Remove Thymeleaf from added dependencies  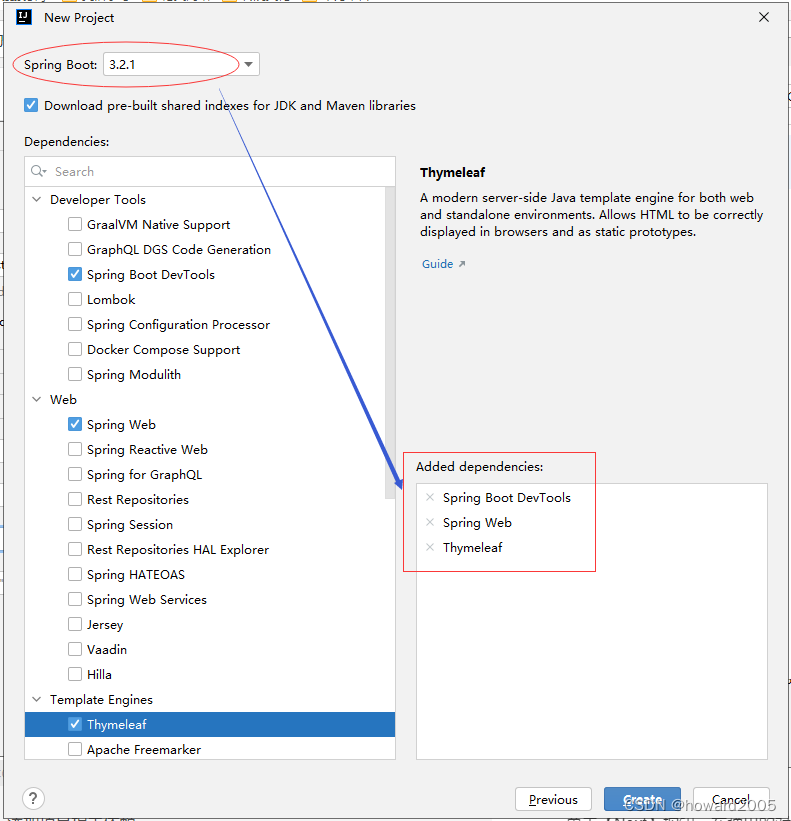click(430, 547)
